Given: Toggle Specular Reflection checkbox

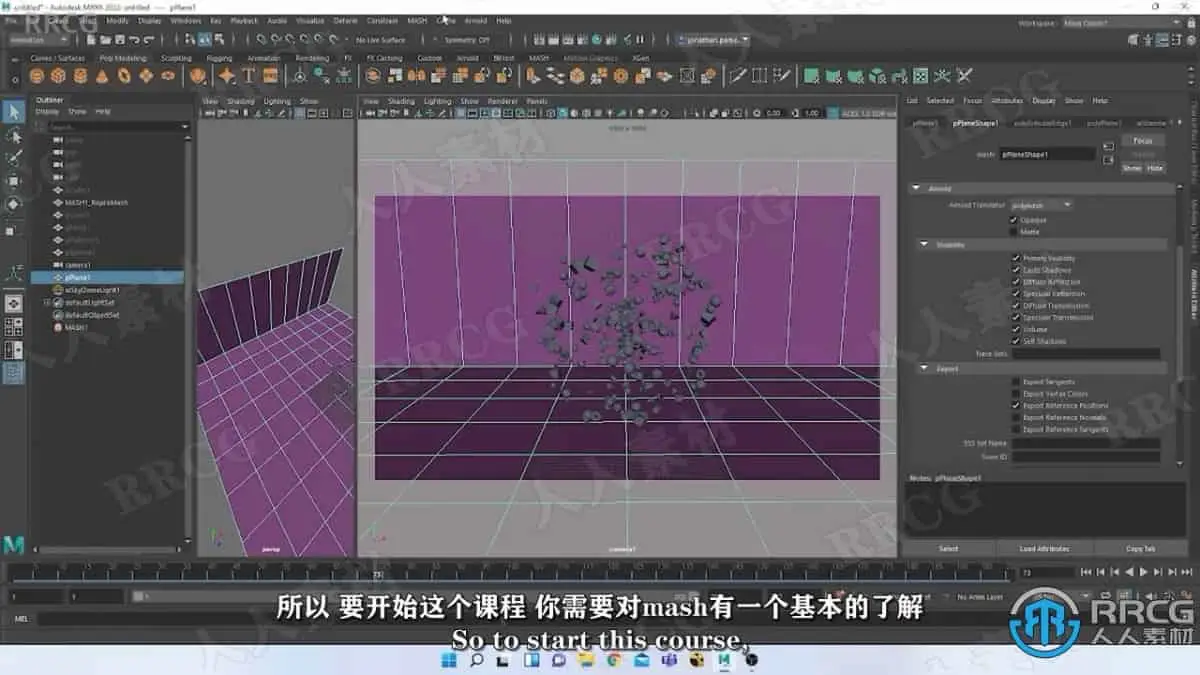Looking at the screenshot, I should [x=1016, y=294].
